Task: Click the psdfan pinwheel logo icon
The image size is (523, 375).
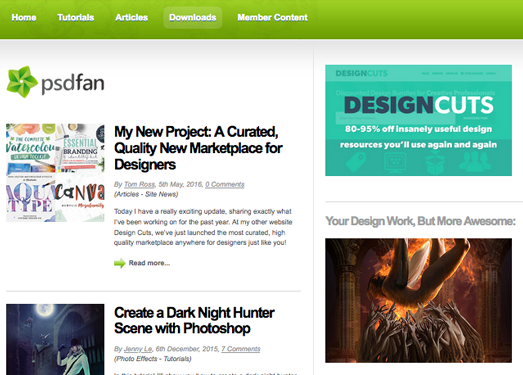Action: point(22,82)
